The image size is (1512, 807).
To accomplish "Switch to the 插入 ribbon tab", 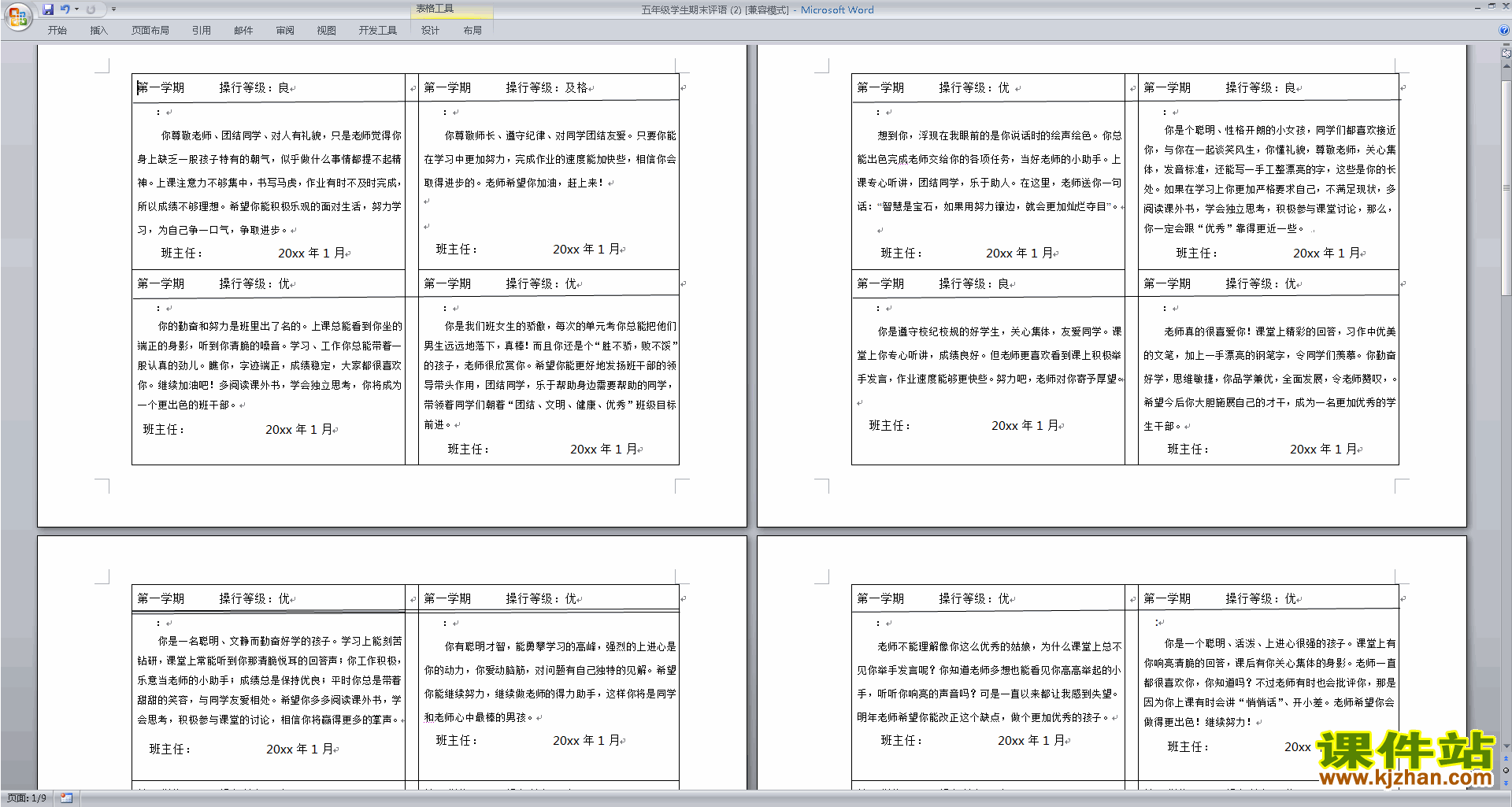I will [x=98, y=31].
